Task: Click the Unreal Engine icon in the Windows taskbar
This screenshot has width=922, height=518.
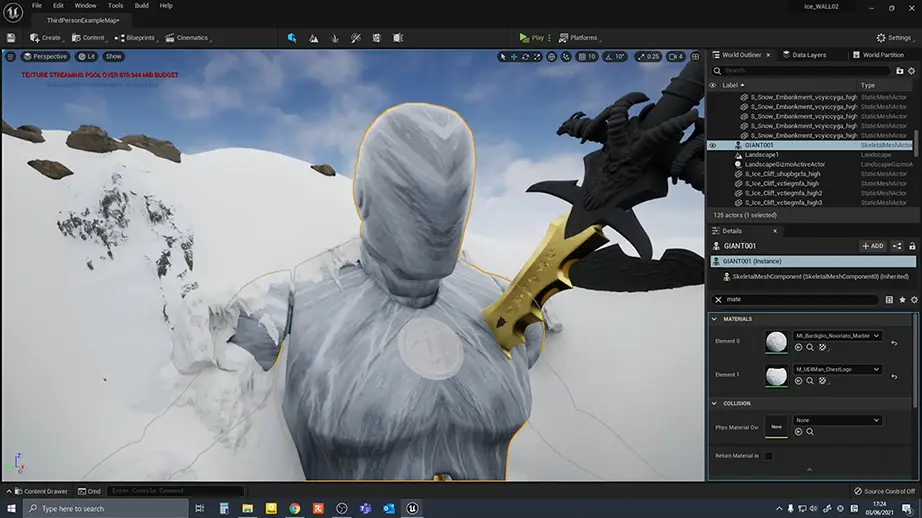Action: click(x=412, y=508)
